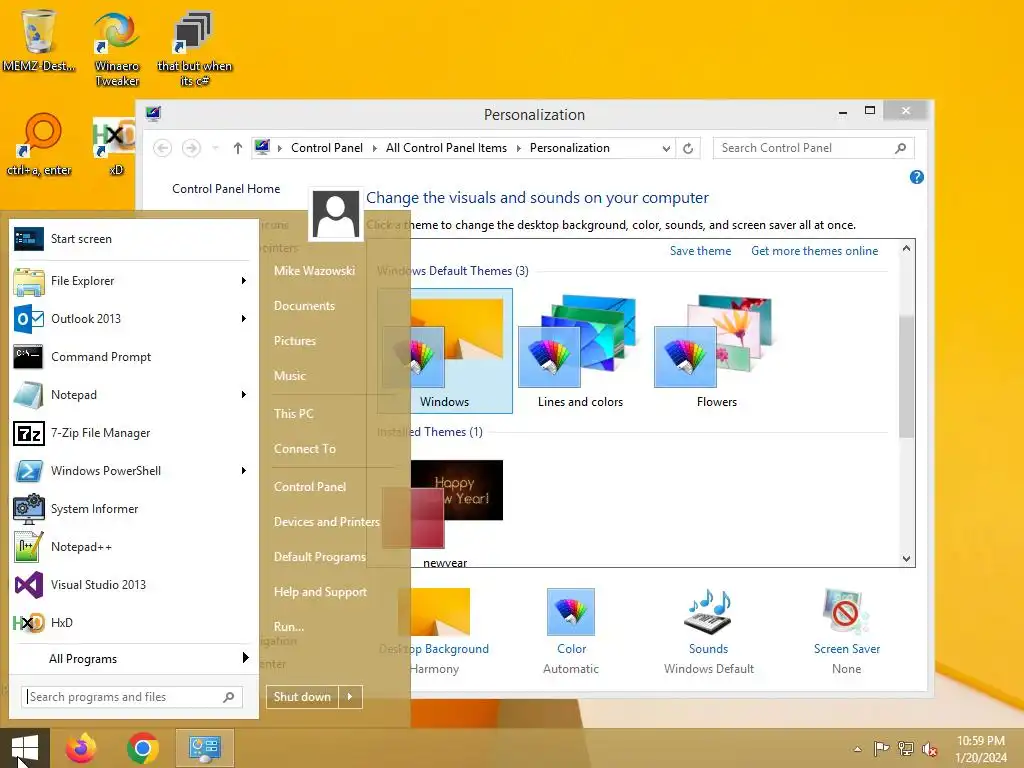Open Help and Support entry
1024x768 pixels.
pyautogui.click(x=320, y=592)
